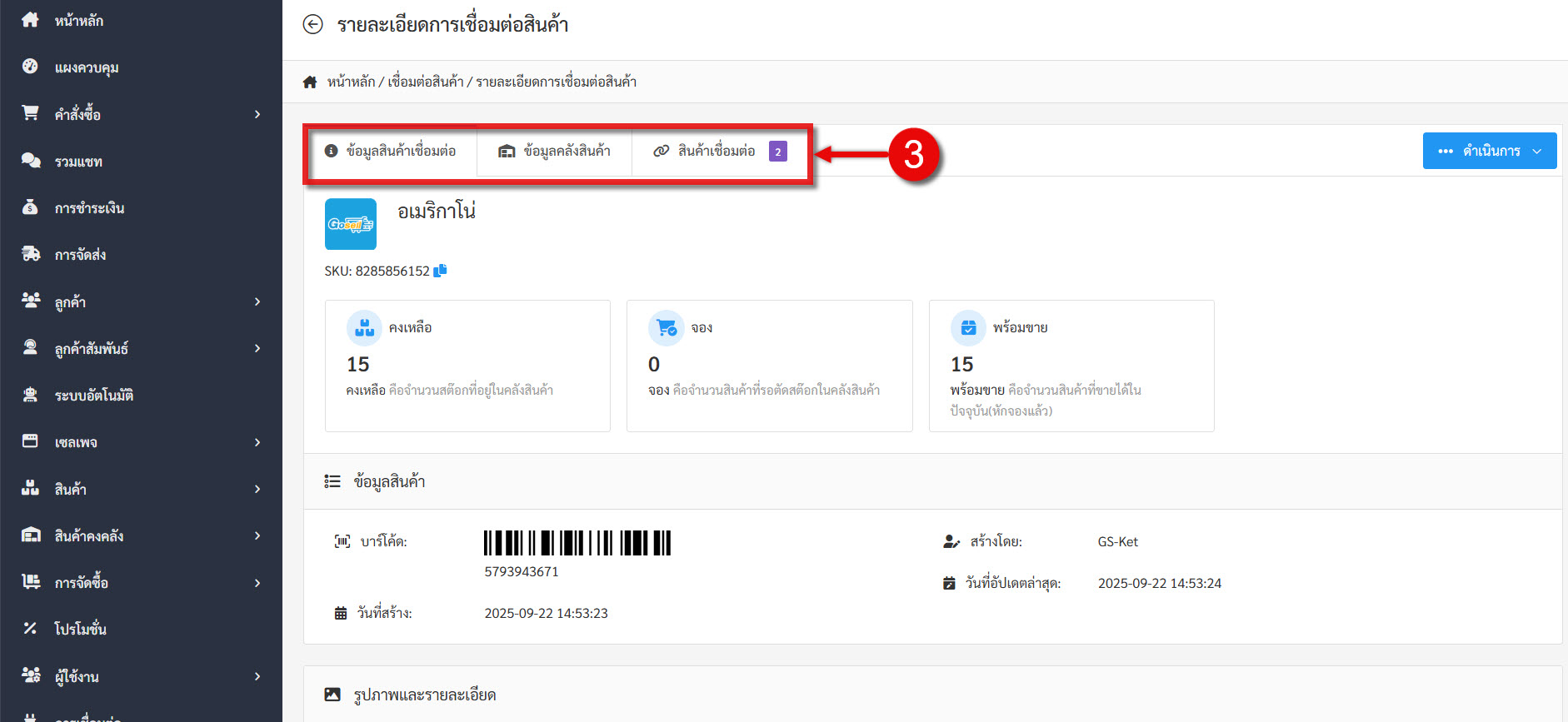Expand the ลูกค้า customers submenu
This screenshot has width=1568, height=722.
coord(257,301)
